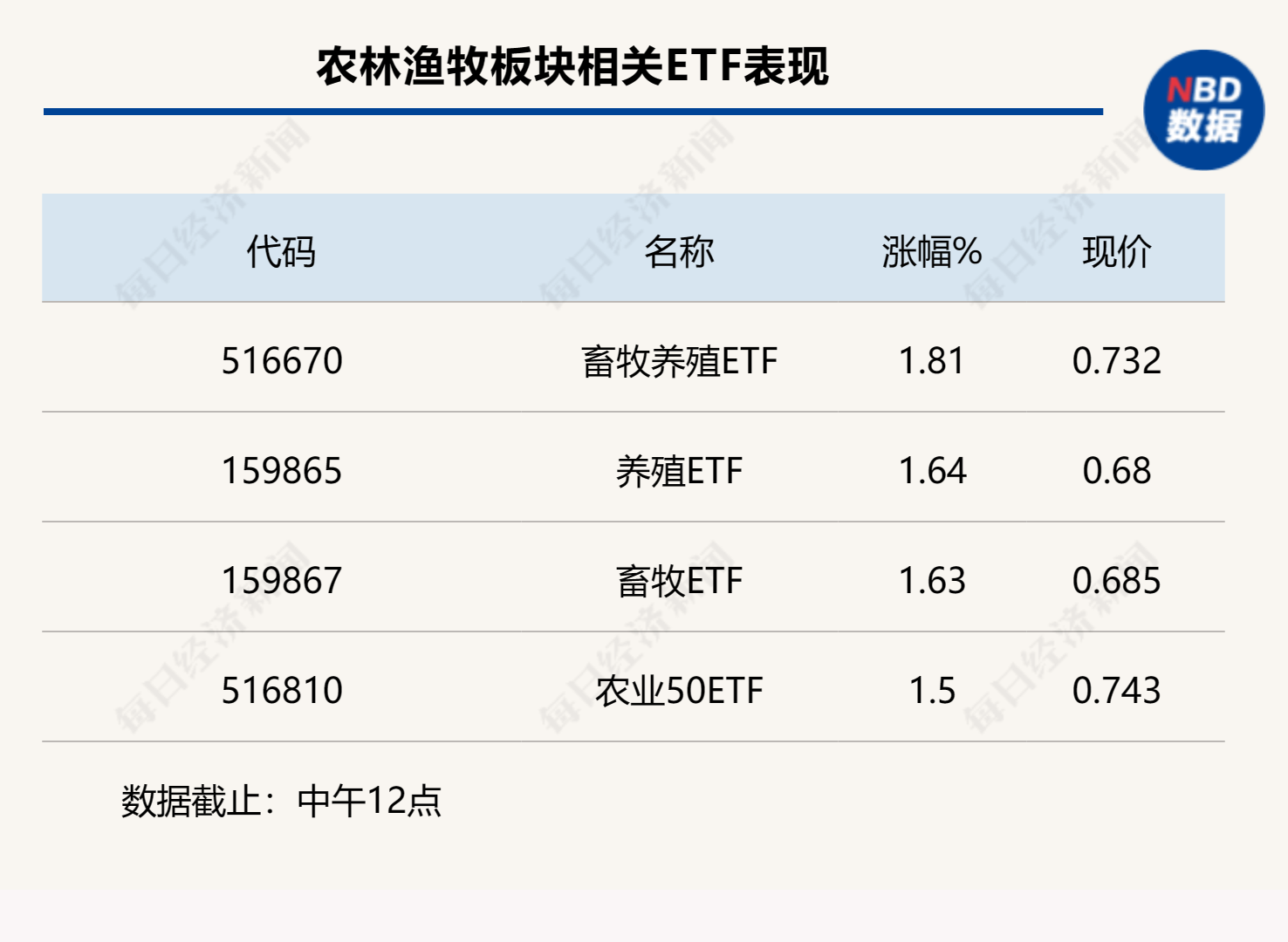Click the code 516670 cell

[x=282, y=361]
